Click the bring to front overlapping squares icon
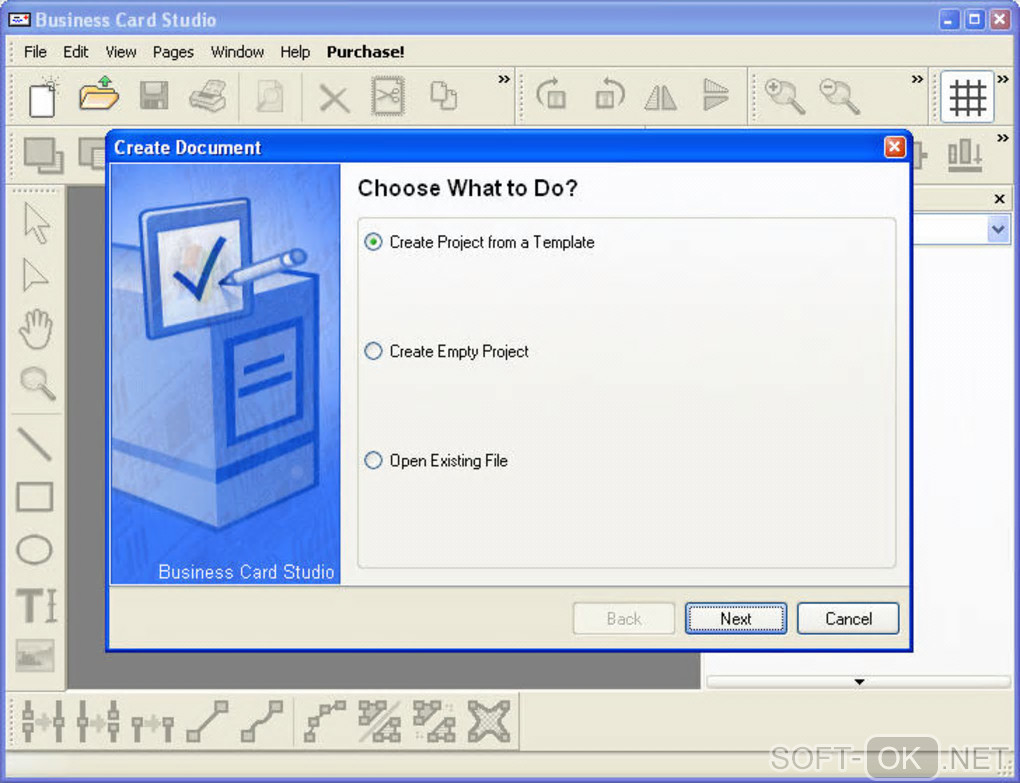Viewport: 1020px width, 783px height. (43, 155)
